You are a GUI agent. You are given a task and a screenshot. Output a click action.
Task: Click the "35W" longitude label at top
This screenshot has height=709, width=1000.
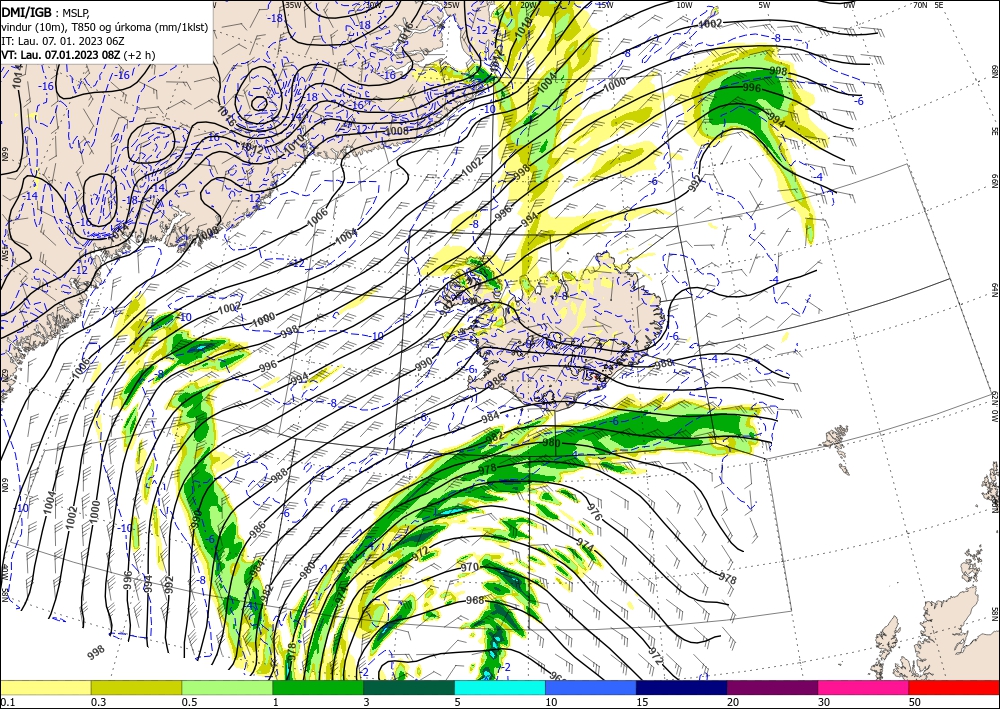293,4
